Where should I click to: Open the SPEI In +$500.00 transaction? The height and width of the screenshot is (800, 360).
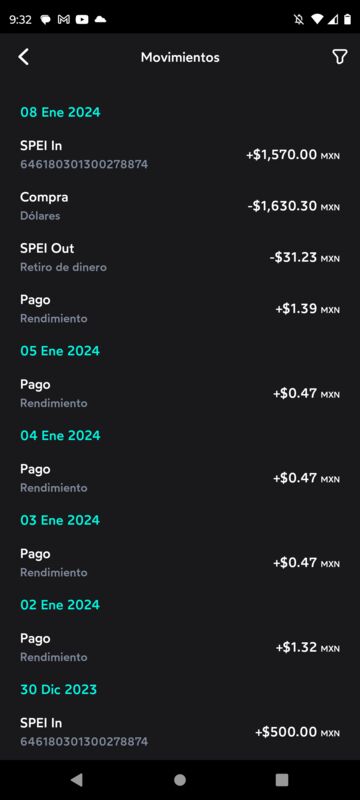click(180, 732)
